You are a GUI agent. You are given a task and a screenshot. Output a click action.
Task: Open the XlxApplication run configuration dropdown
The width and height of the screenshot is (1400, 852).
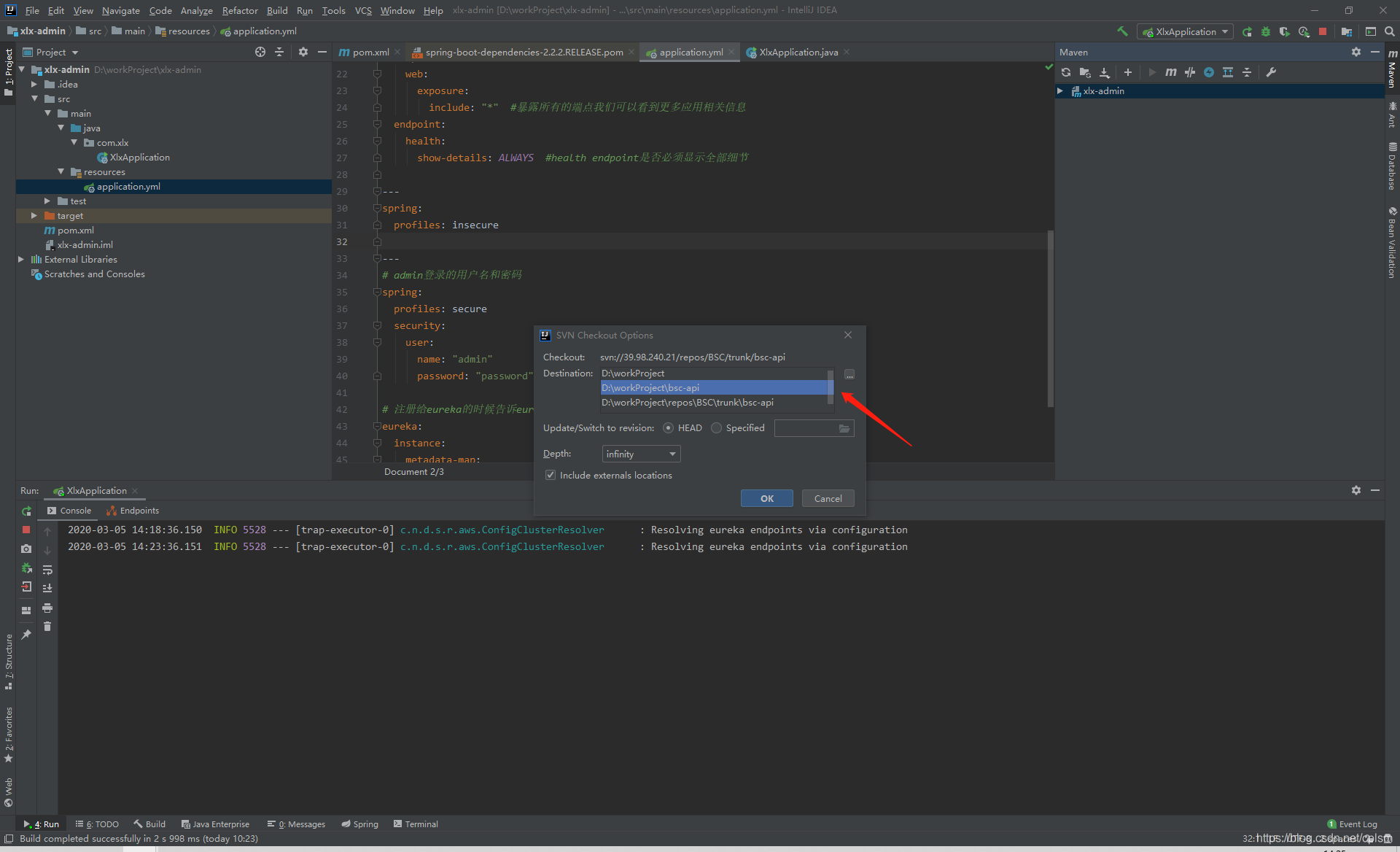point(1186,32)
